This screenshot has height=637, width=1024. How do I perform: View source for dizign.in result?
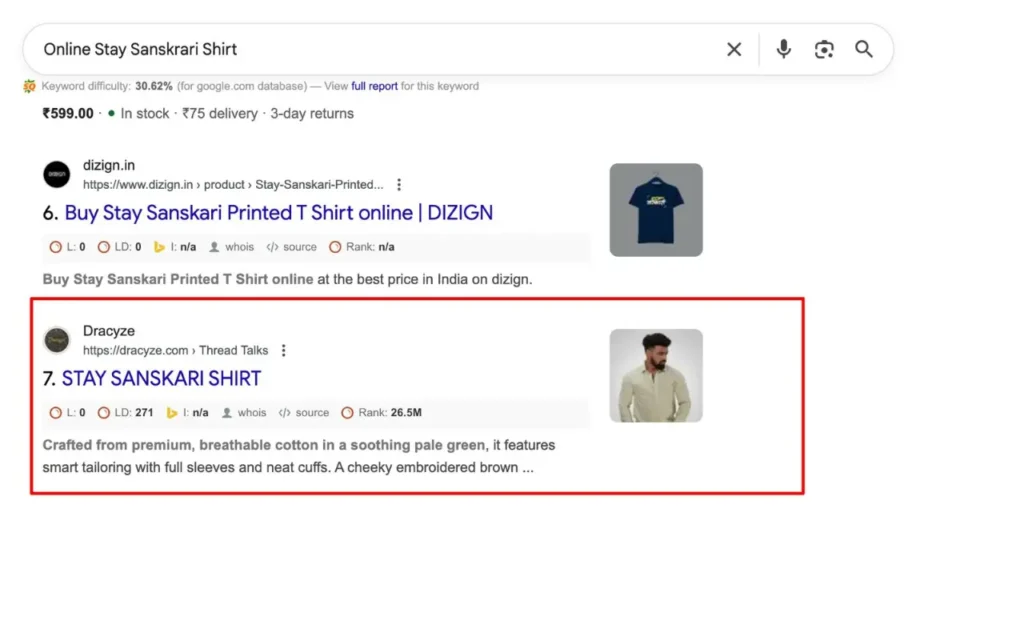(299, 247)
